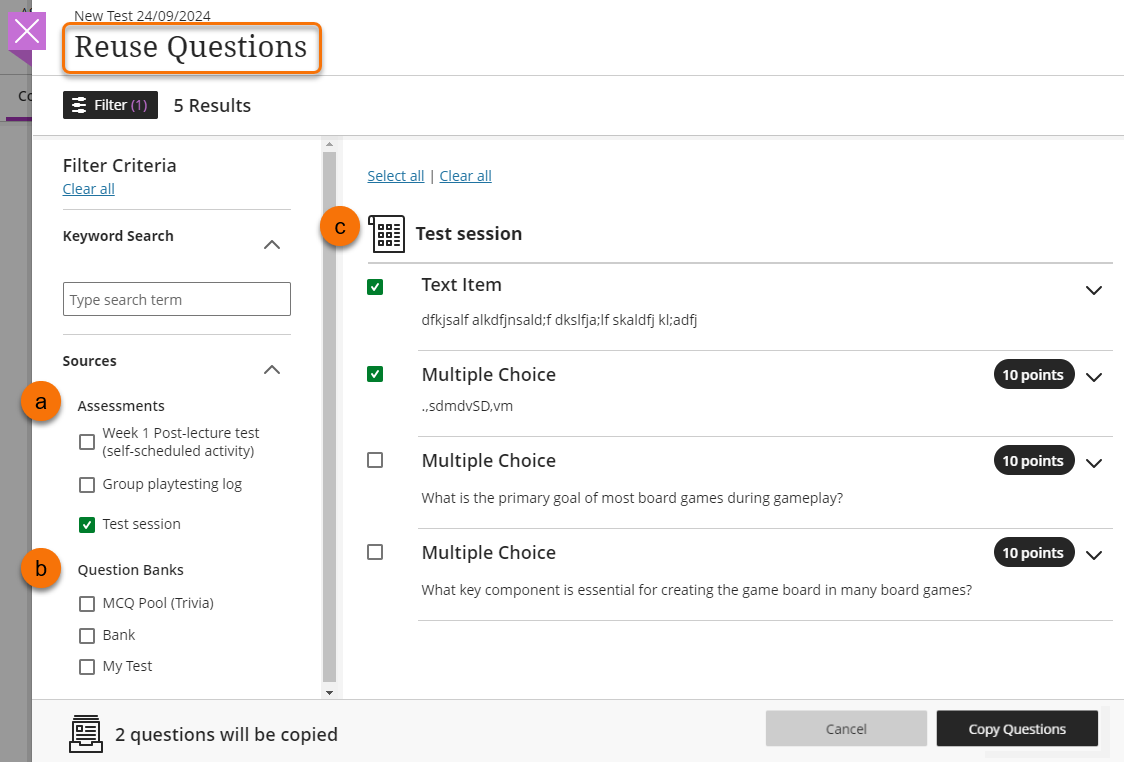Uncheck Test session source checkbox
The image size is (1124, 762).
click(87, 524)
